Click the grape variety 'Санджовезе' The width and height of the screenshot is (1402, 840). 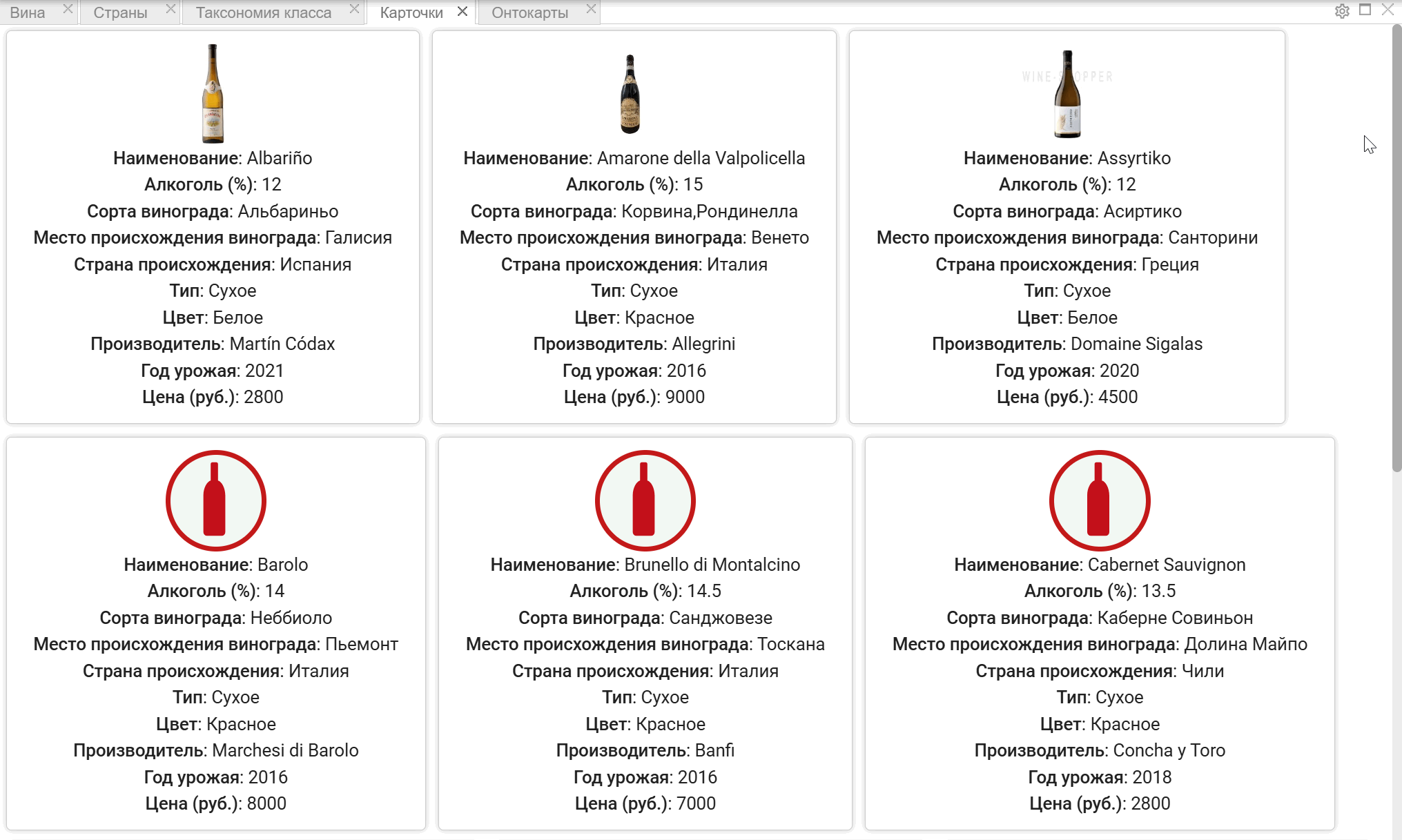pyautogui.click(x=721, y=618)
